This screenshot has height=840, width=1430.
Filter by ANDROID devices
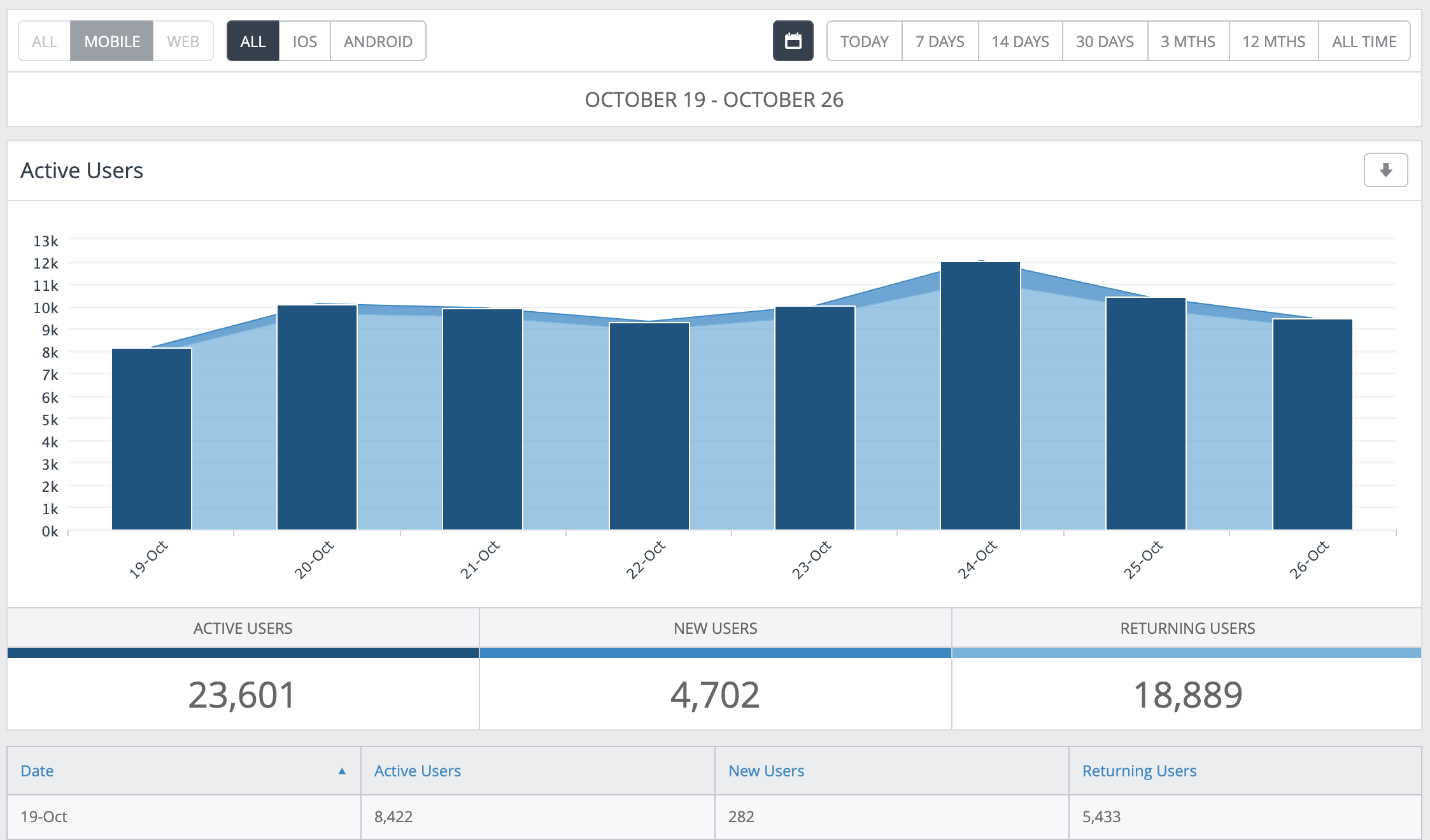[x=378, y=41]
